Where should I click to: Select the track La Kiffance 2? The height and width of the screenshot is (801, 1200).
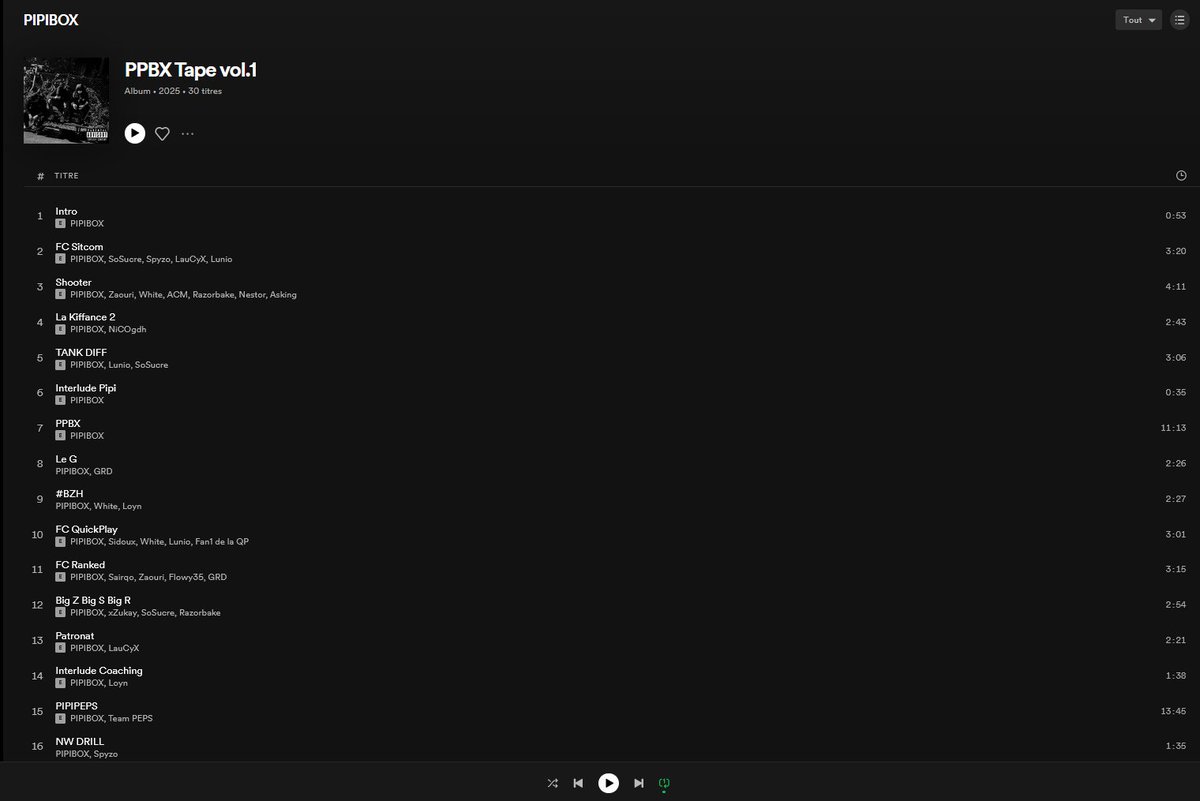point(85,317)
